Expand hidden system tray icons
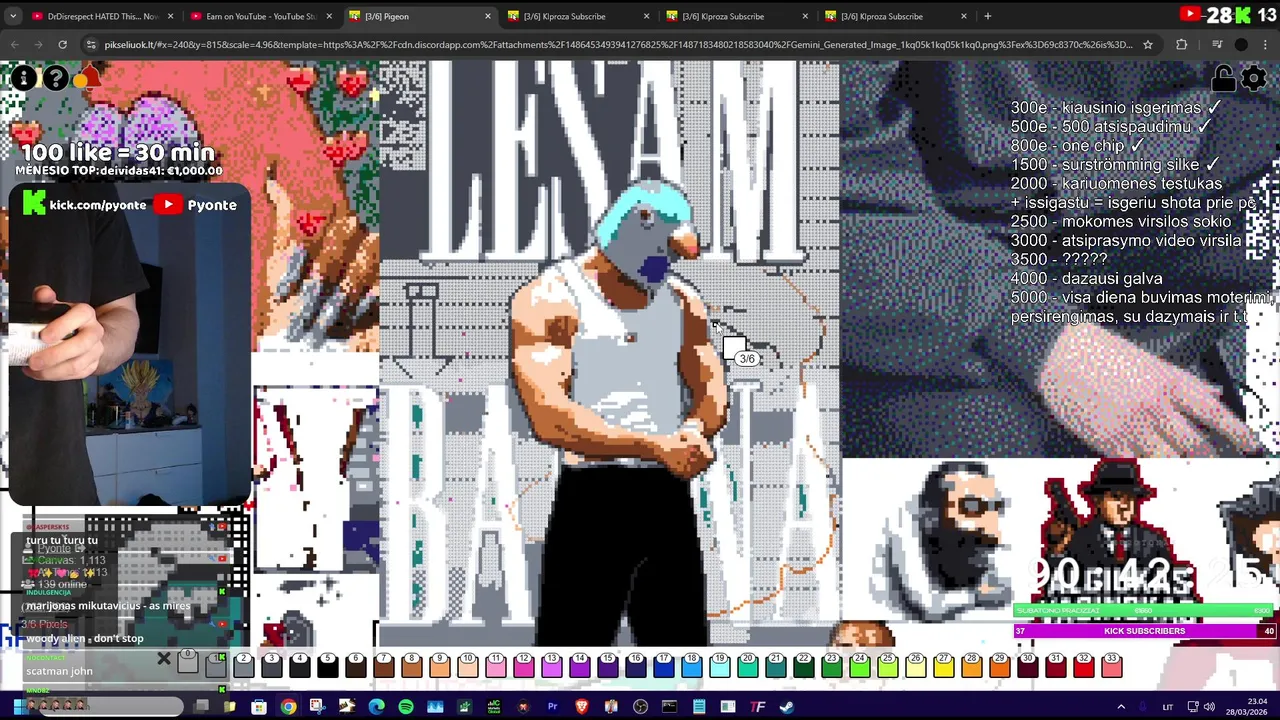Screen dimensions: 1280x720 (1120, 707)
